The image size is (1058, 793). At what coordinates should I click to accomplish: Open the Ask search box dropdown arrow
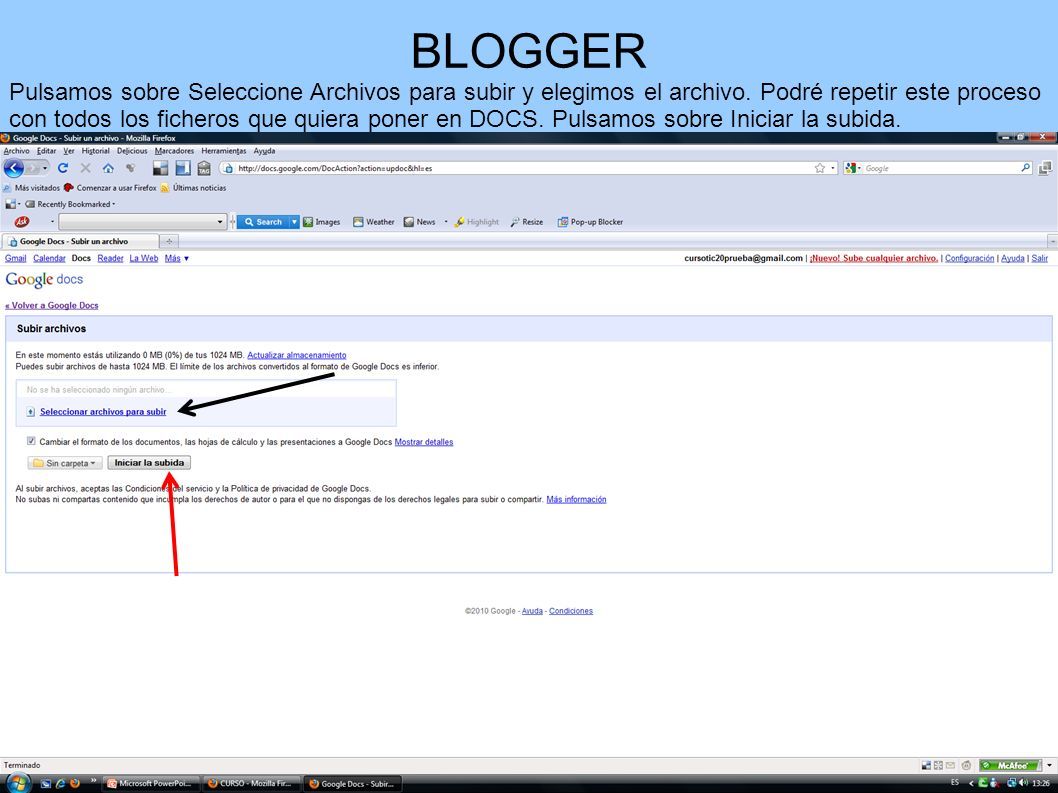coord(219,222)
